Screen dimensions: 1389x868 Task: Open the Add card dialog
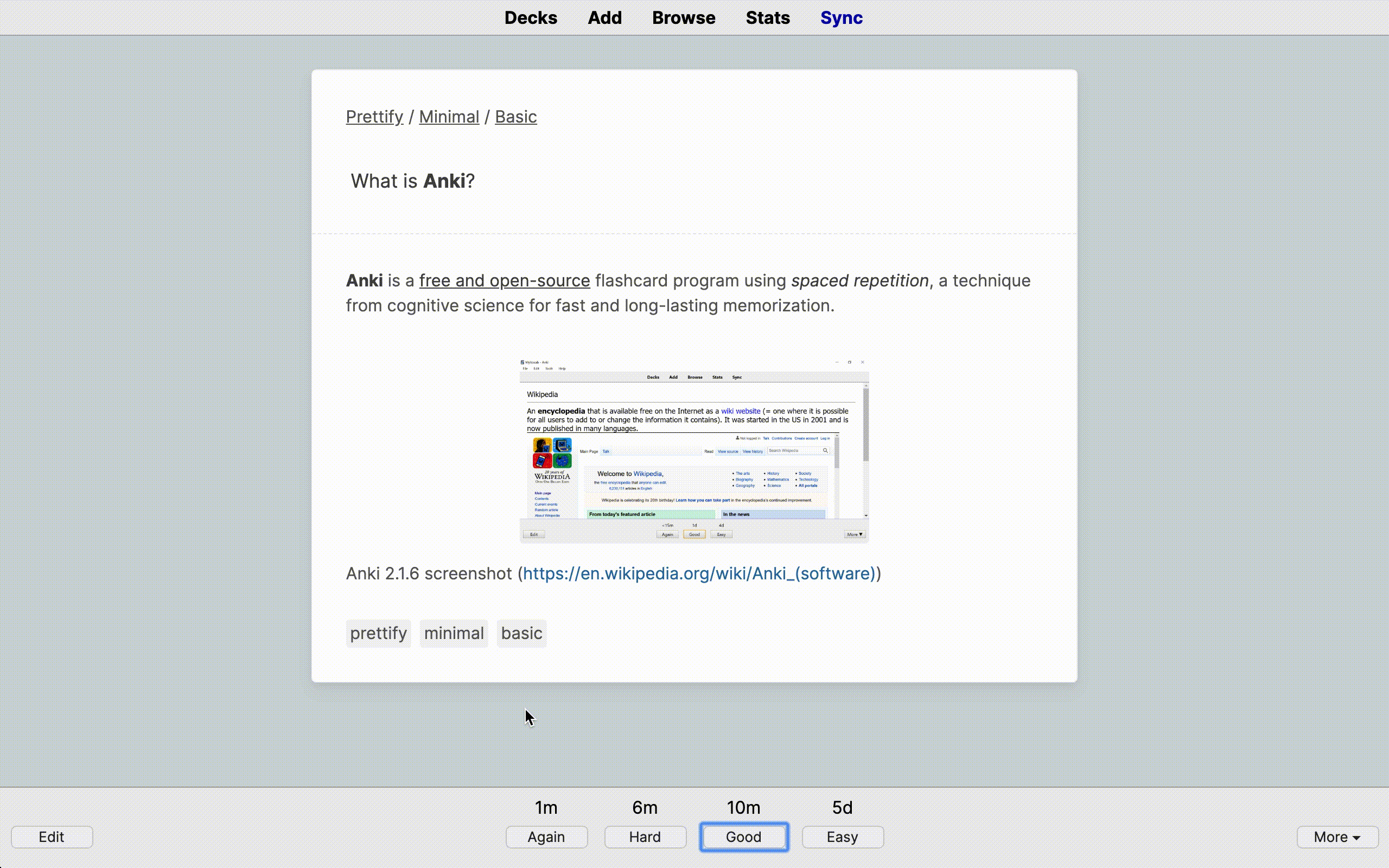604,18
